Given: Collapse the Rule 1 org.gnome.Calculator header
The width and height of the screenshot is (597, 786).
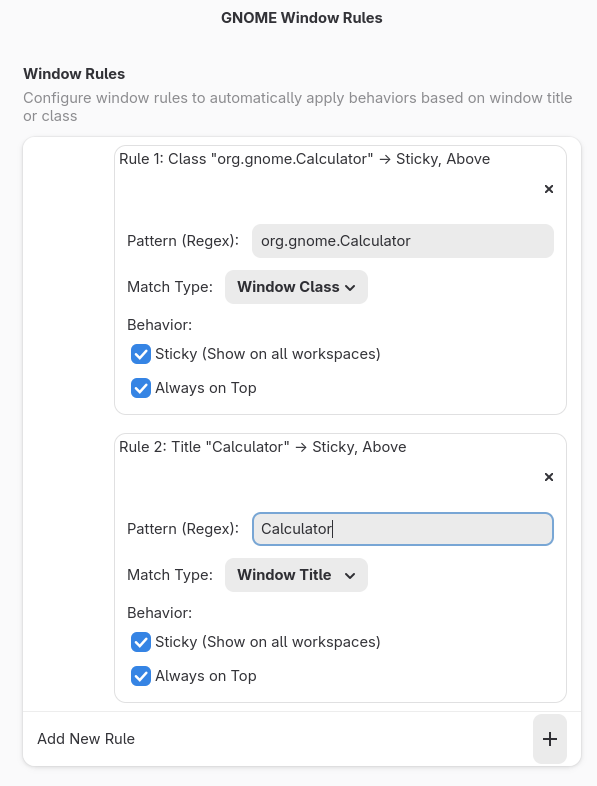Looking at the screenshot, I should point(304,159).
